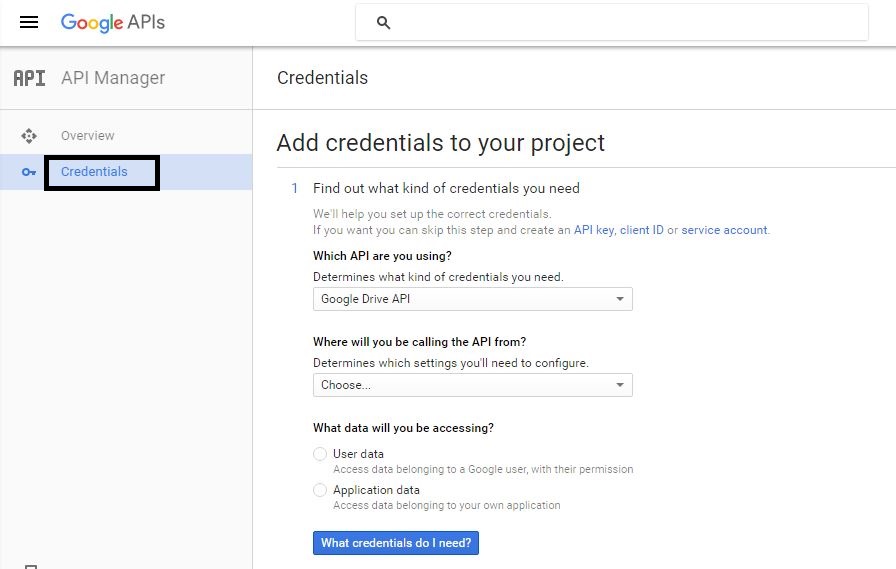Select the User data radio button
Viewport: 896px width, 569px height.
320,454
